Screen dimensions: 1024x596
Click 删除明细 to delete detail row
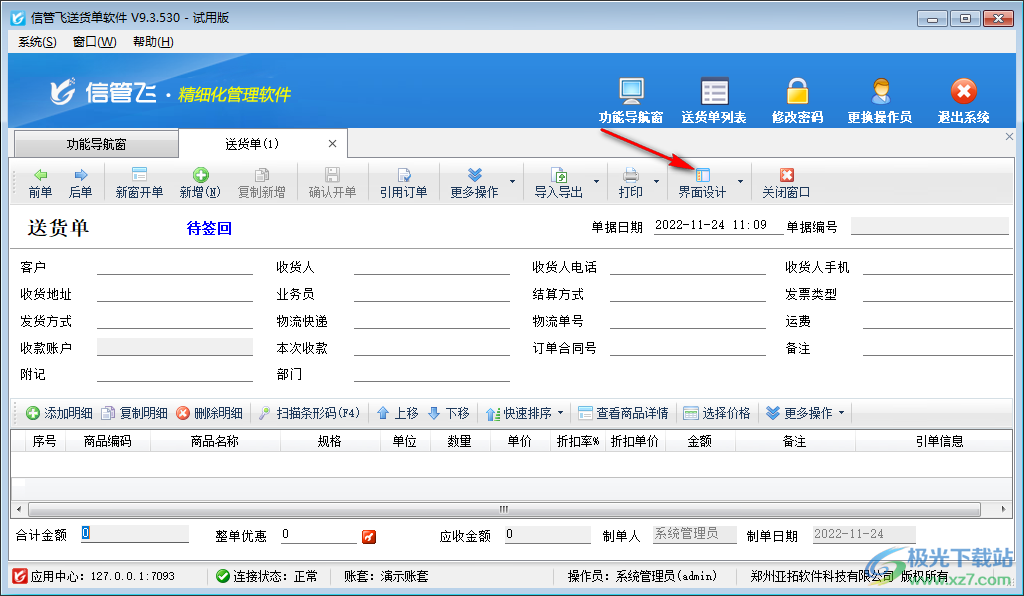point(210,413)
